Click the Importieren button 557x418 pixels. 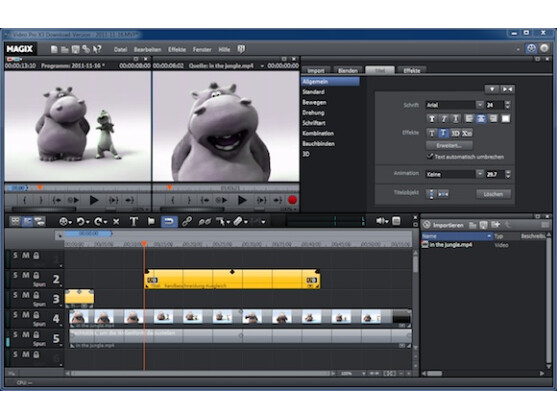443,225
